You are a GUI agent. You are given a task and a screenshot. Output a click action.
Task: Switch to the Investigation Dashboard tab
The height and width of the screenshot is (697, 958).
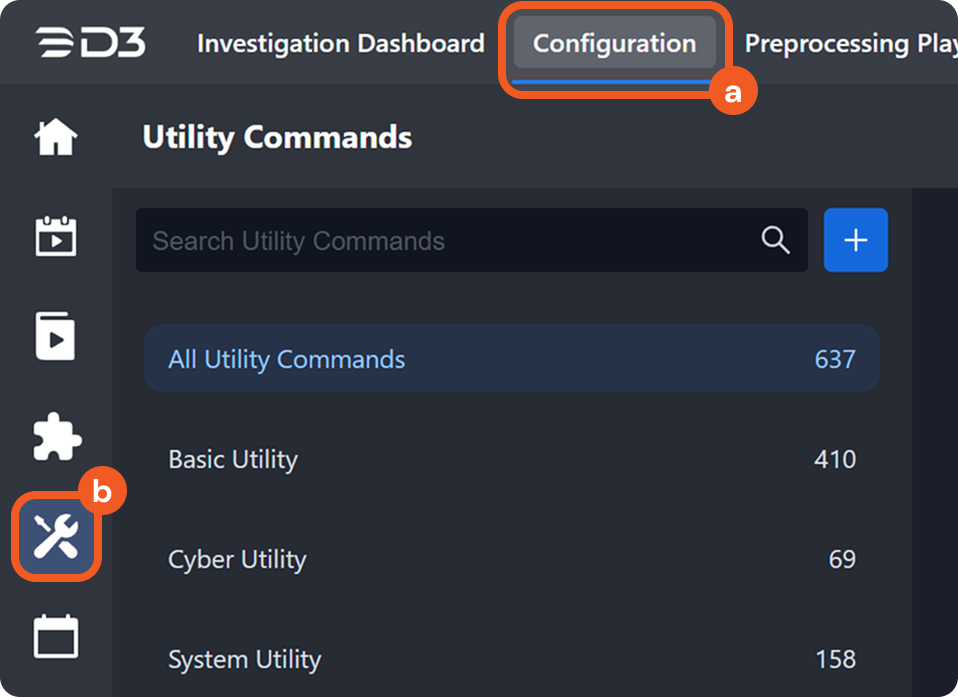[340, 44]
